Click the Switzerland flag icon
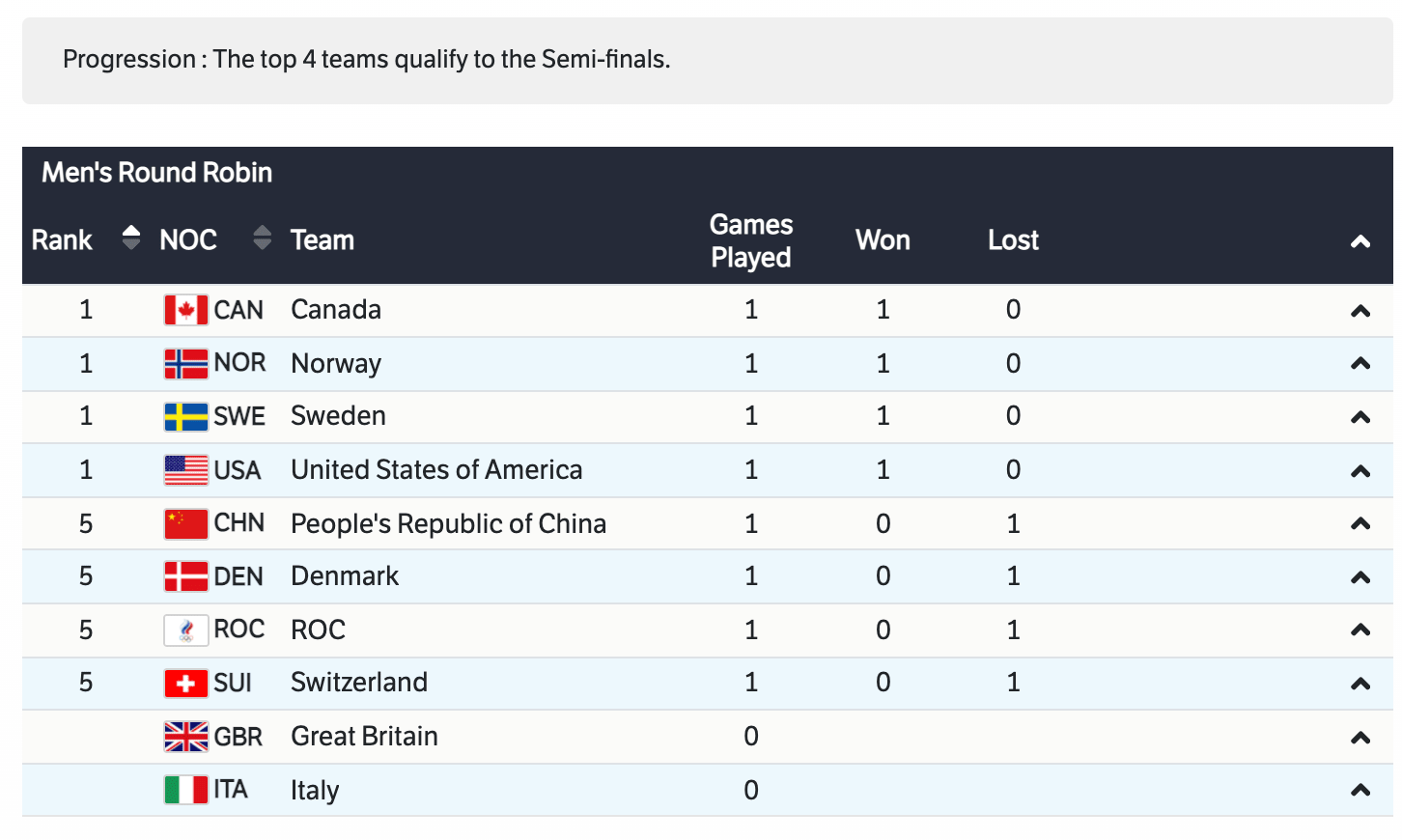The width and height of the screenshot is (1402, 840). 185,684
